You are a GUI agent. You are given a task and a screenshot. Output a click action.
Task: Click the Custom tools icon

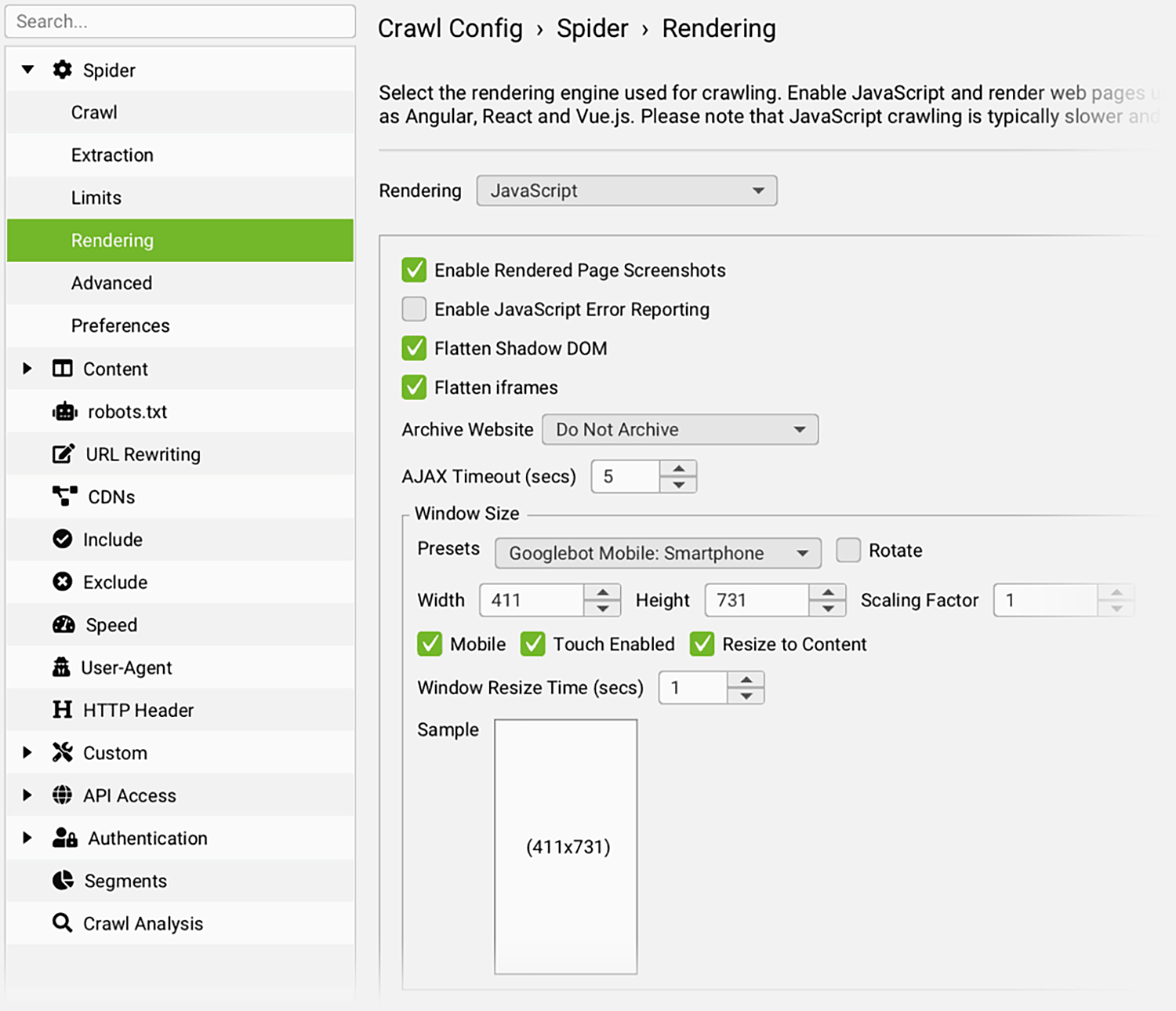coord(63,752)
